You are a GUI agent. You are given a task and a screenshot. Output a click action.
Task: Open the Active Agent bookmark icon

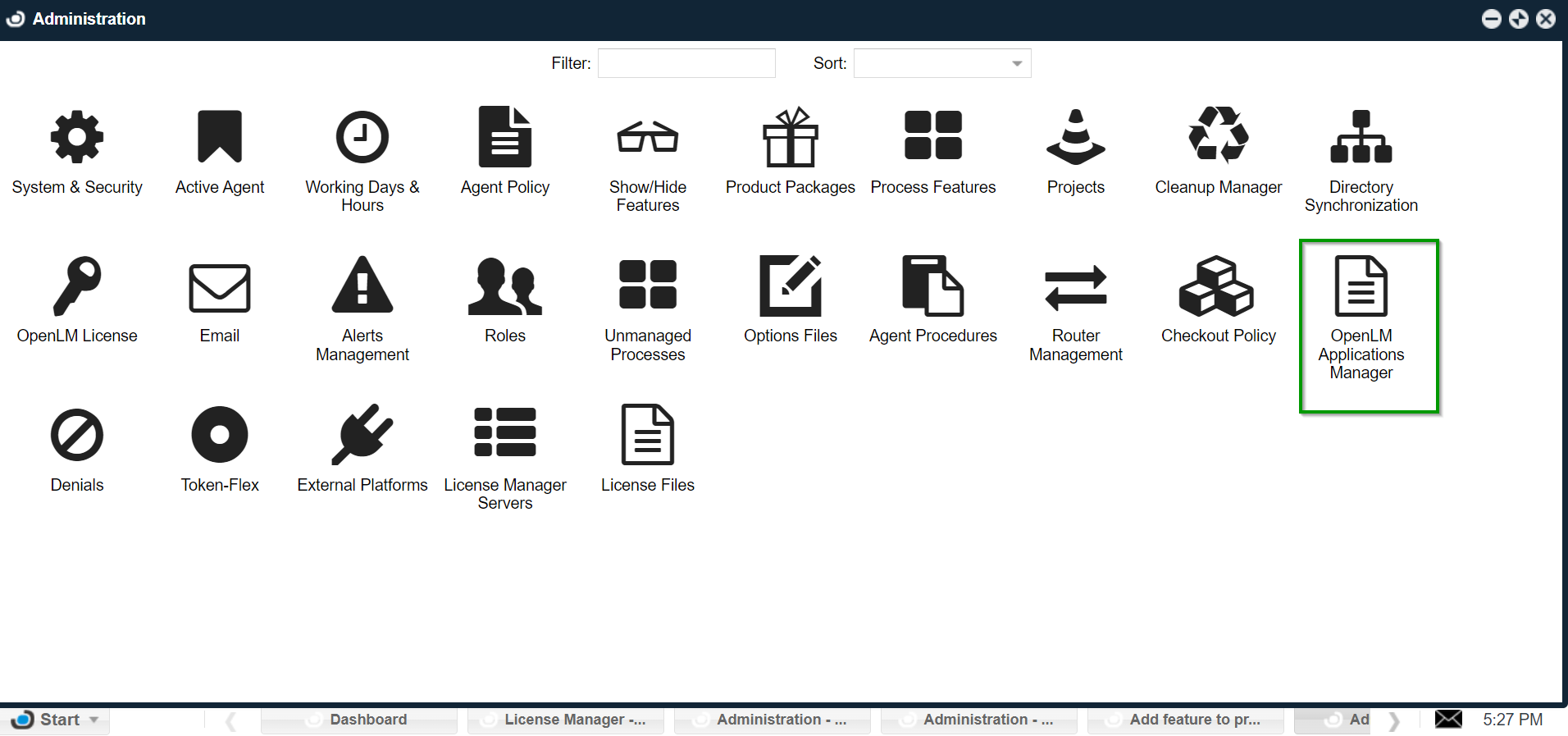tap(220, 138)
